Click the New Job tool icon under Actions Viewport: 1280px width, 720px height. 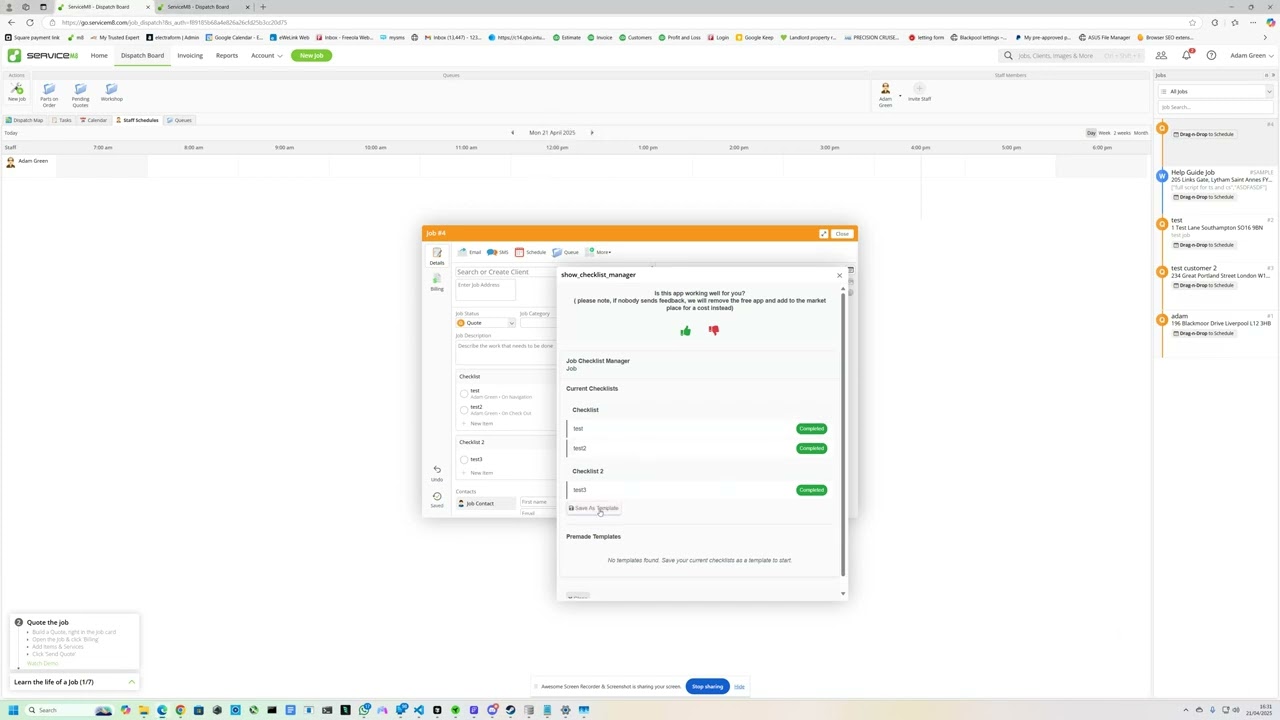pos(17,89)
